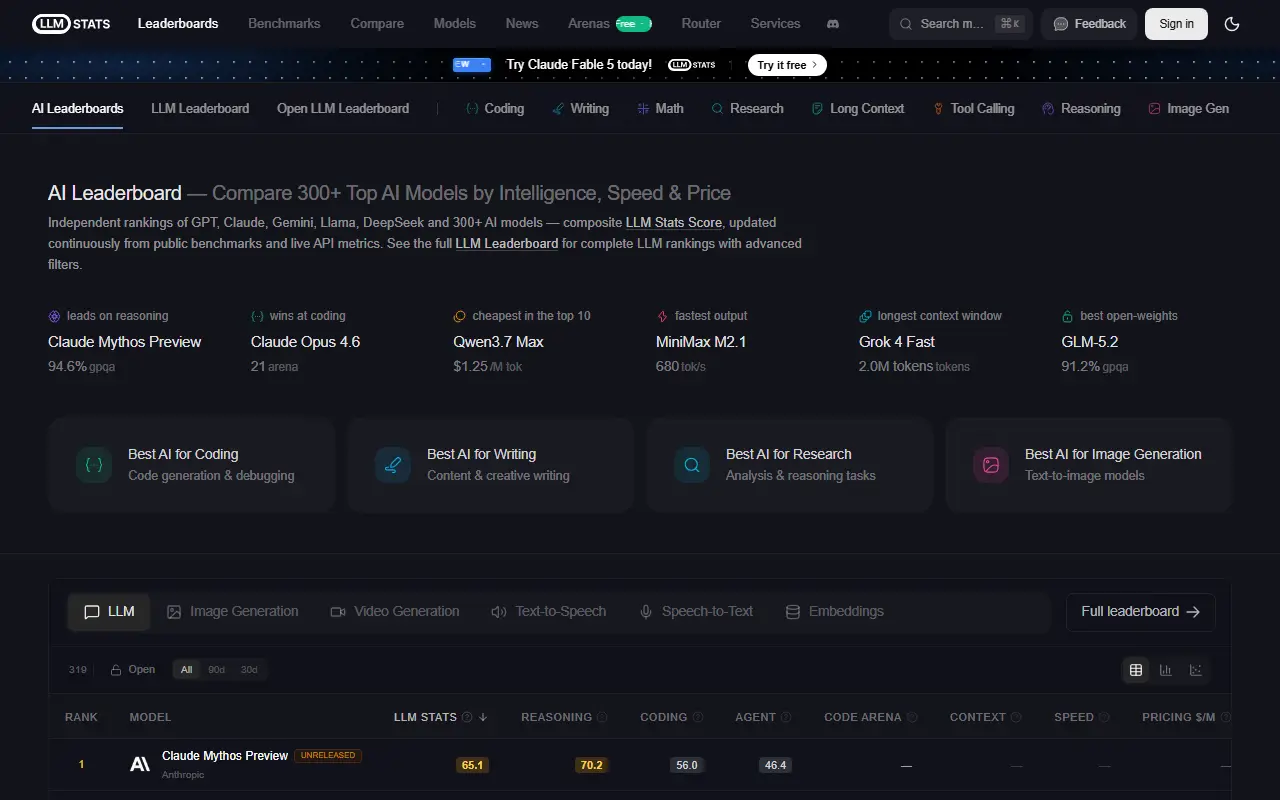Image resolution: width=1280 pixels, height=800 pixels.
Task: Click the info icon next to CODE ARENA column
Action: coord(912,717)
